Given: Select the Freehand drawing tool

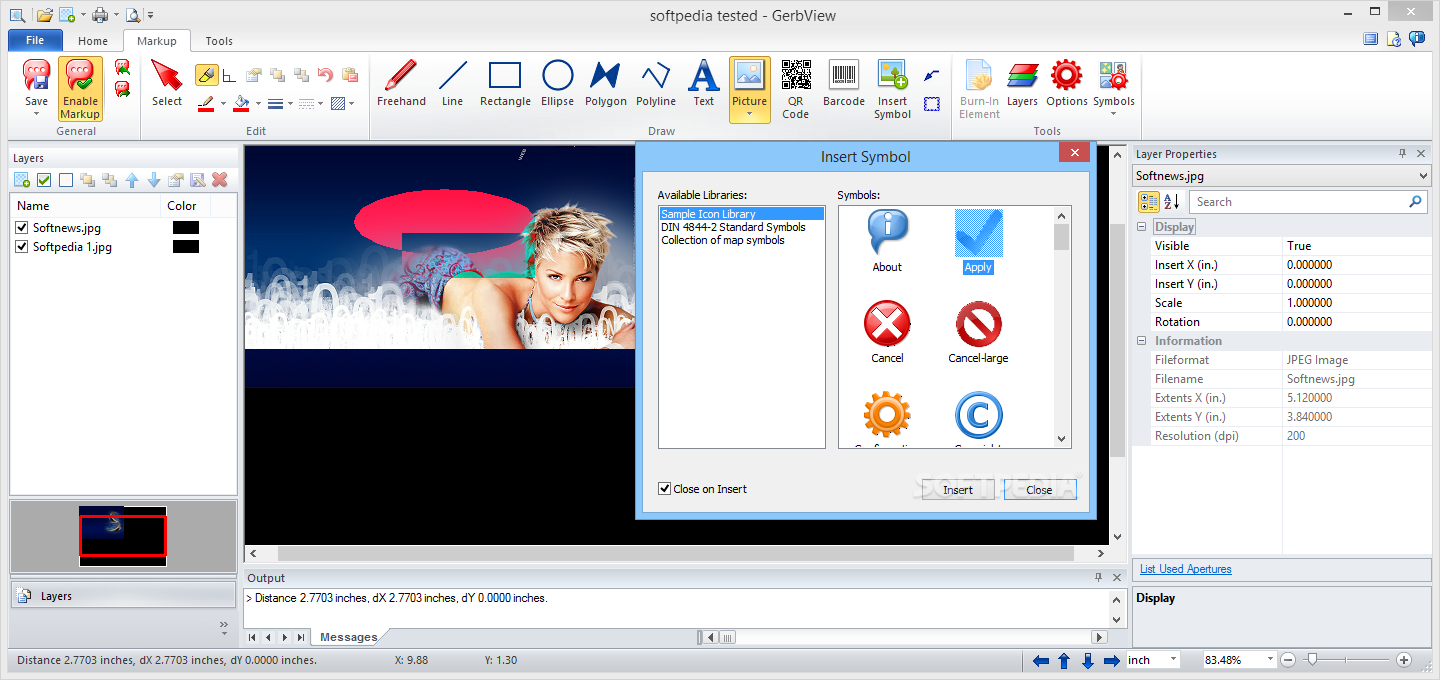Looking at the screenshot, I should [401, 84].
